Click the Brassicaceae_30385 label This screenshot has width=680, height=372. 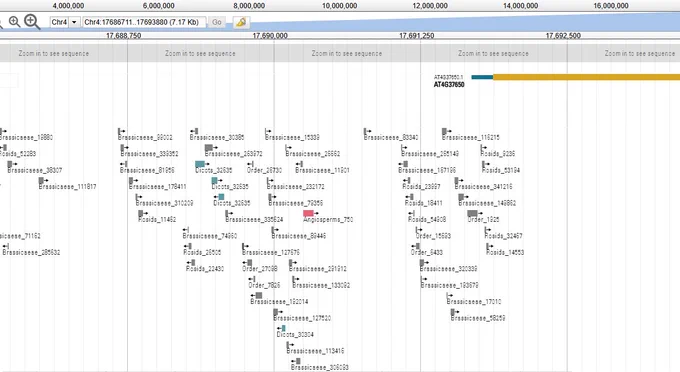pyautogui.click(x=217, y=137)
